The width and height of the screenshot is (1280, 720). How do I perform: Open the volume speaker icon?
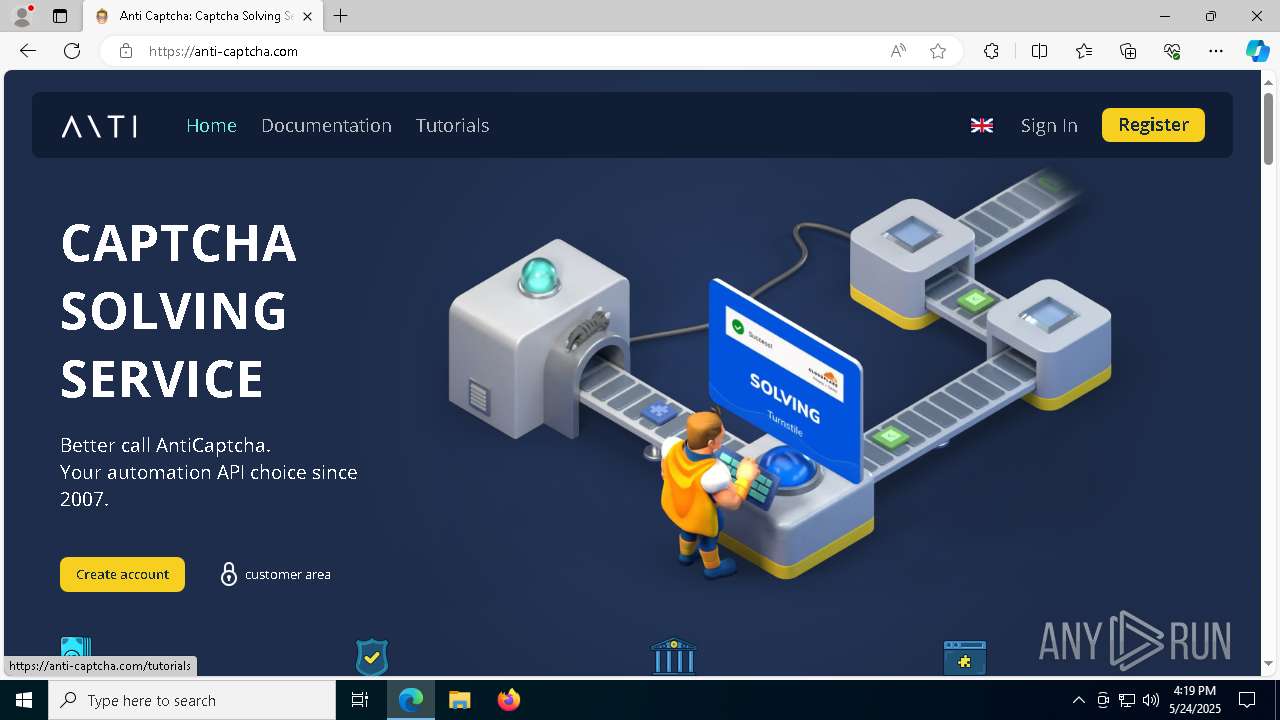[1151, 700]
